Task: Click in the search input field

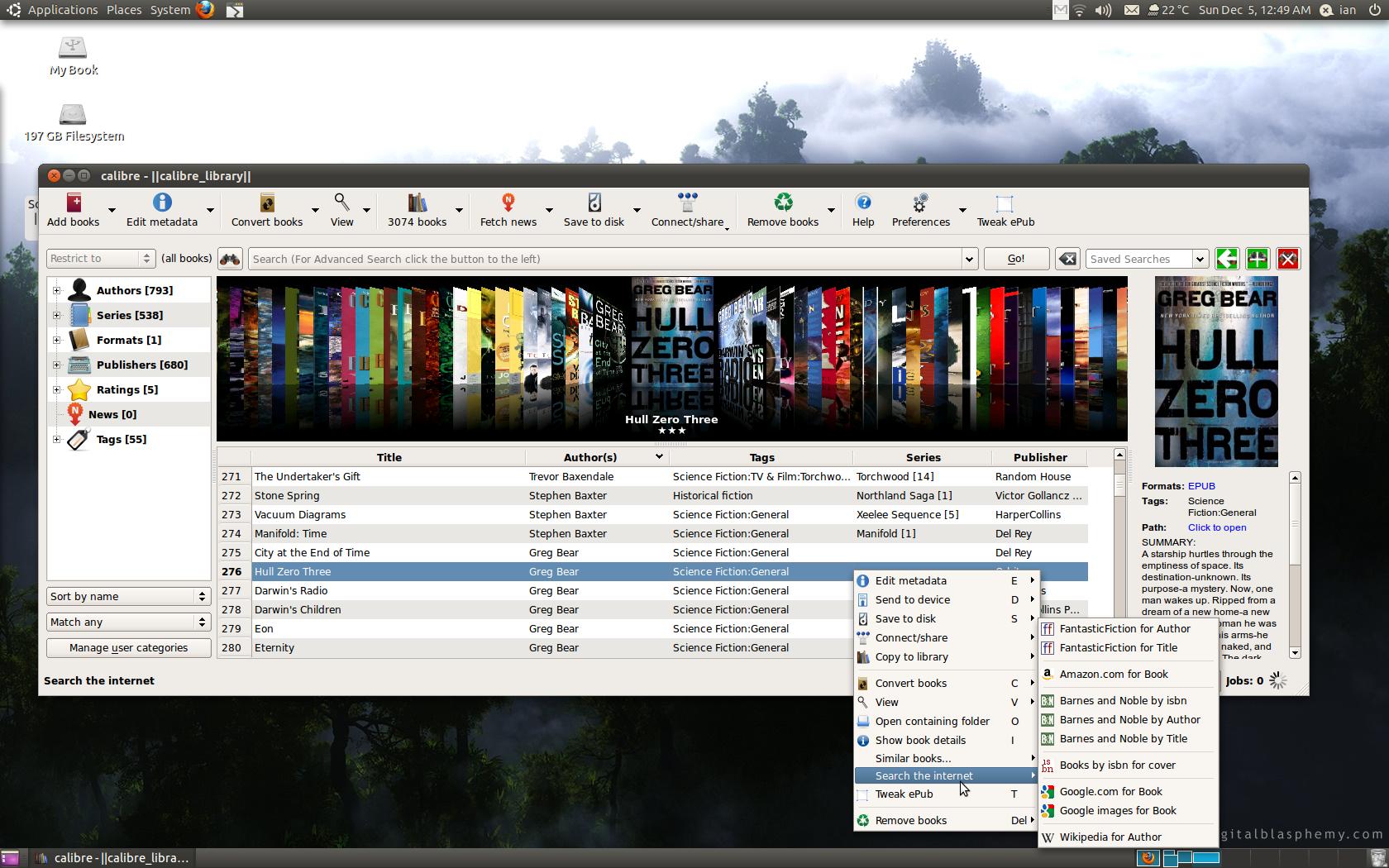Action: 605,259
